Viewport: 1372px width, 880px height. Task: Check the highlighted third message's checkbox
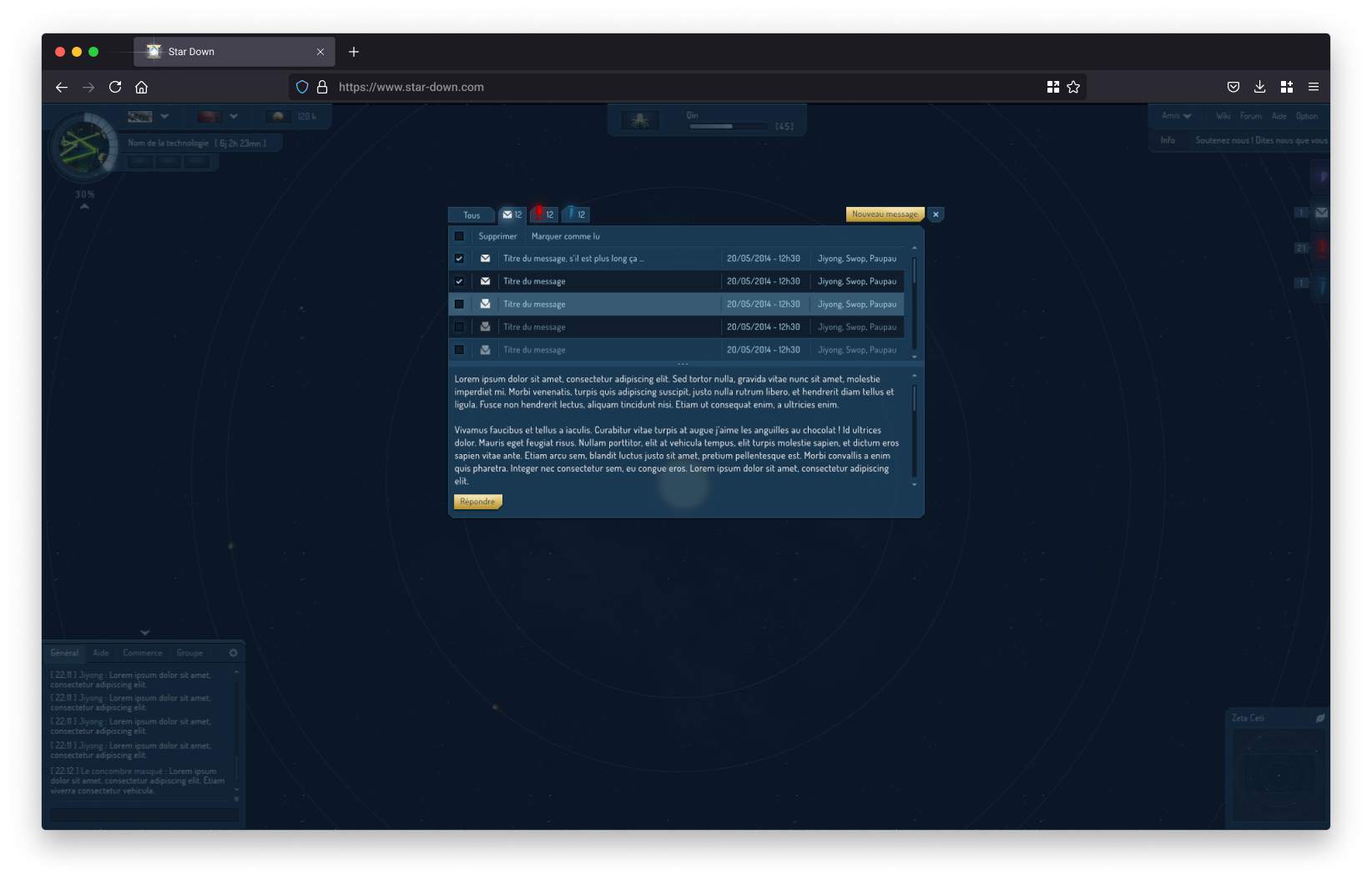459,304
